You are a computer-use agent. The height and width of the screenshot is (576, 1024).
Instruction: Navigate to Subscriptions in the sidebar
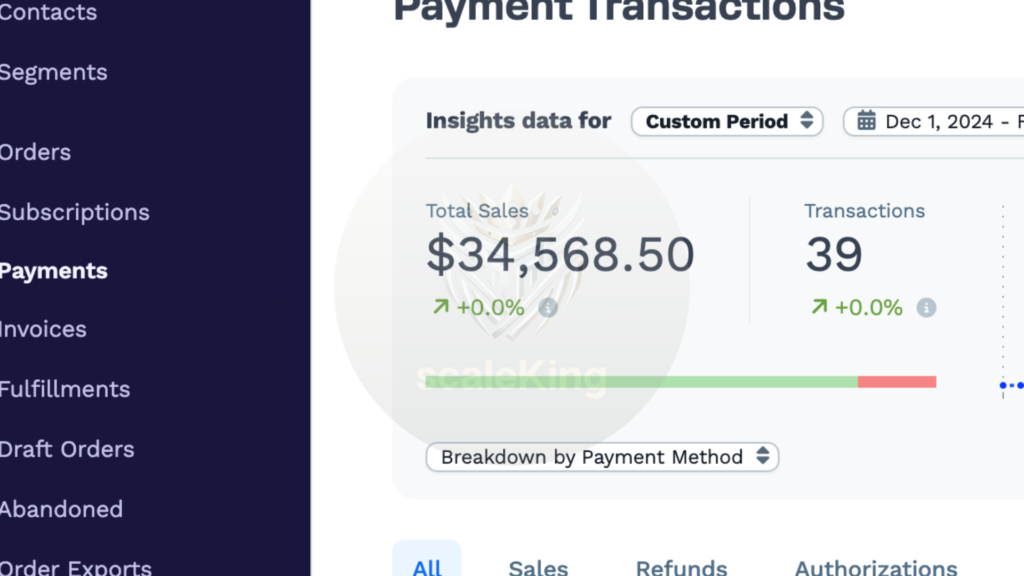point(74,212)
